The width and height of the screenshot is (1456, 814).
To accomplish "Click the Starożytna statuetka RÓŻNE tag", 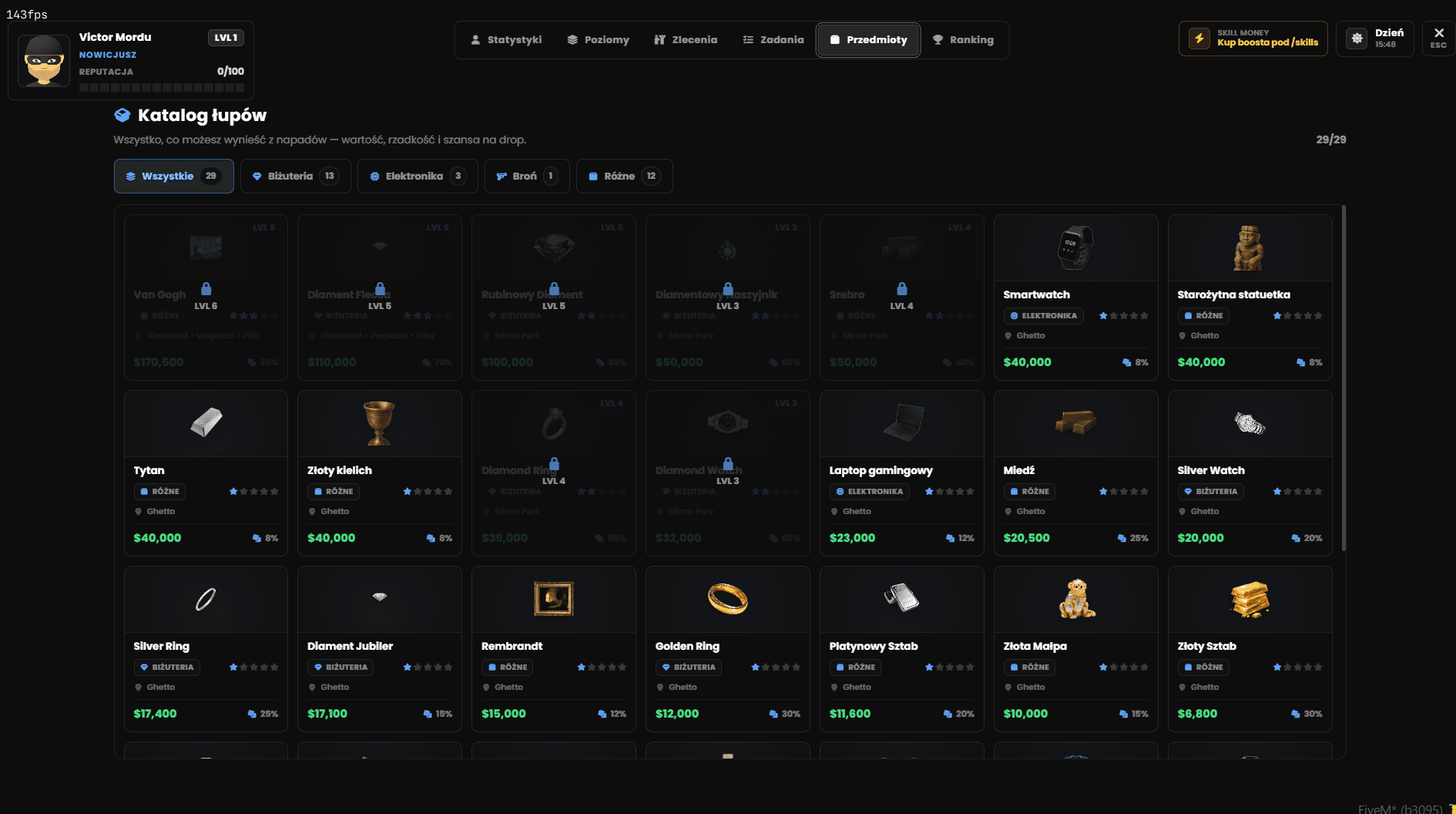I will pyautogui.click(x=1203, y=316).
